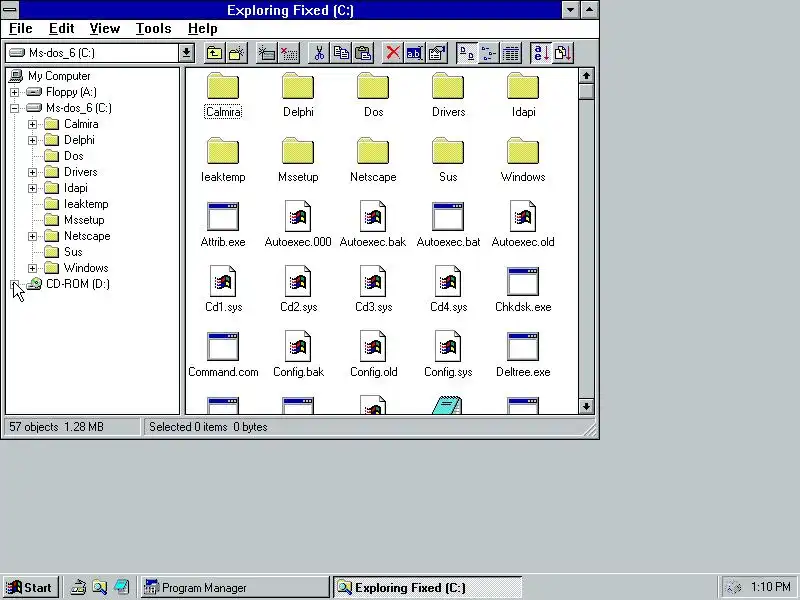Toggle sort by type button
The image size is (800, 600).
563,53
